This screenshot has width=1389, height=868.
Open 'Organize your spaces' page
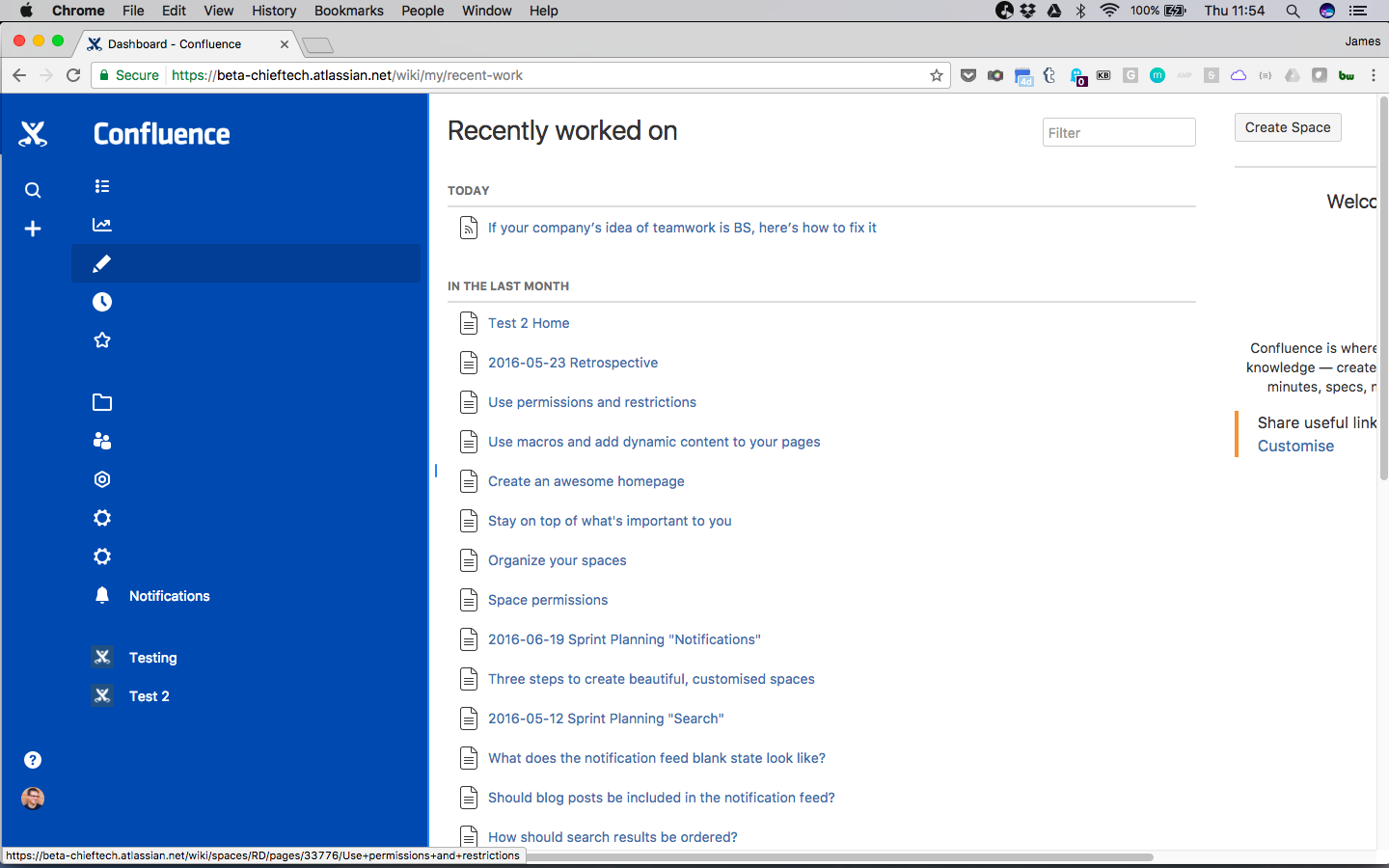[x=558, y=560]
